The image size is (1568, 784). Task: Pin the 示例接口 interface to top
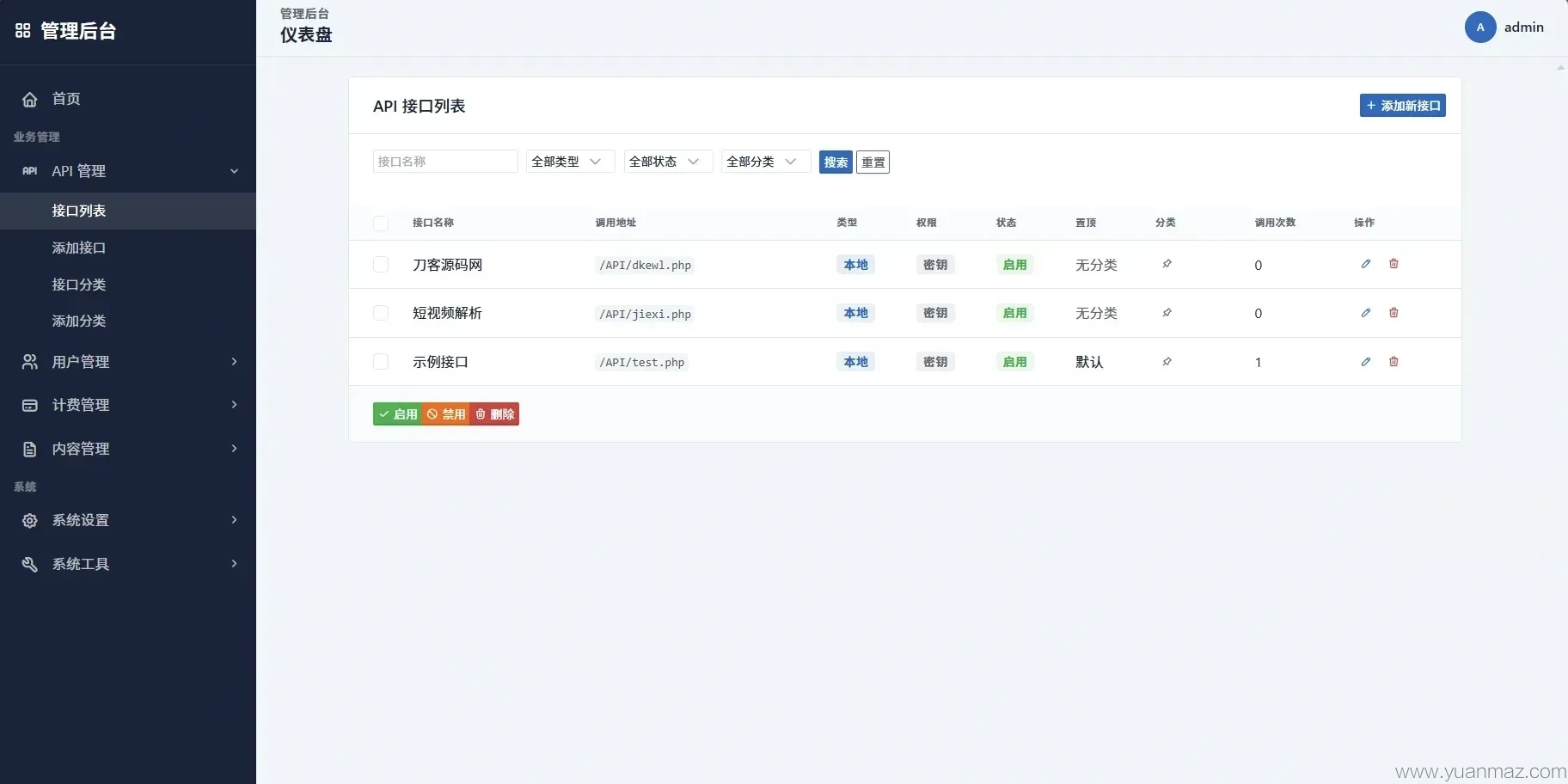pyautogui.click(x=1167, y=362)
